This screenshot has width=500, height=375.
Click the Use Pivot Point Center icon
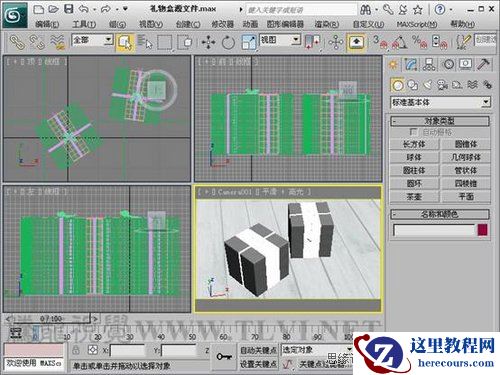312,42
